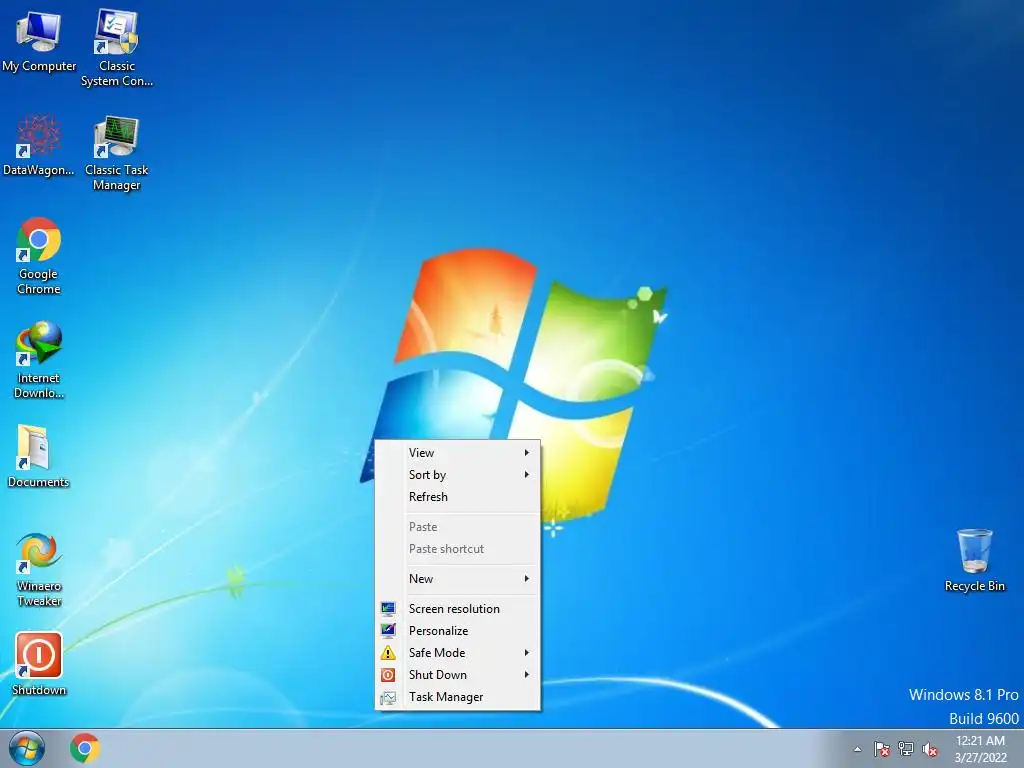1024x768 pixels.
Task: Open the clock showing 12:21 AM
Action: (x=980, y=749)
